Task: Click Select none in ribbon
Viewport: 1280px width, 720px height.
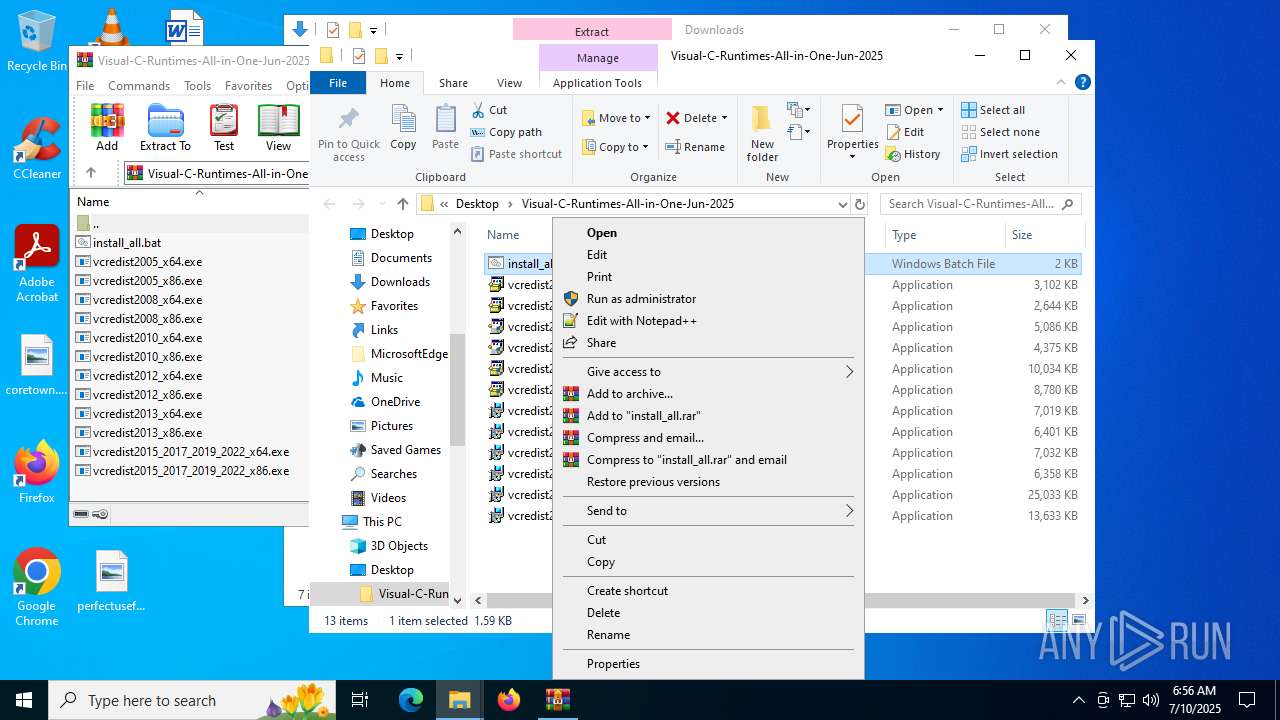Action: point(1000,132)
